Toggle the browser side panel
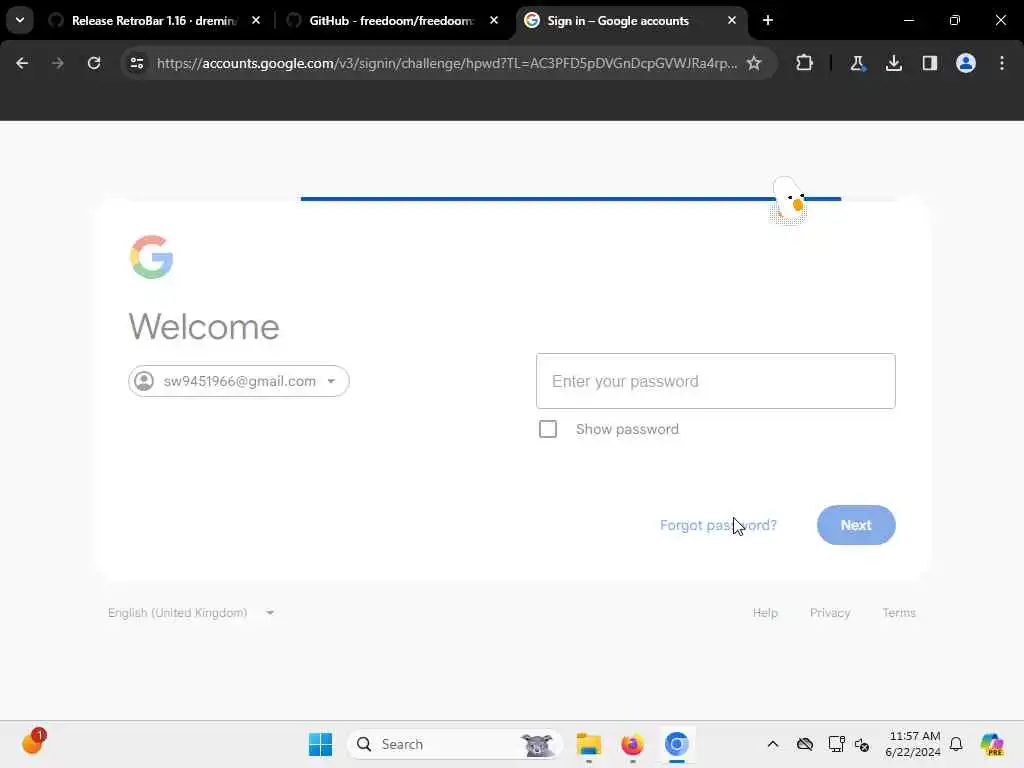The width and height of the screenshot is (1024, 768). pyautogui.click(x=930, y=63)
